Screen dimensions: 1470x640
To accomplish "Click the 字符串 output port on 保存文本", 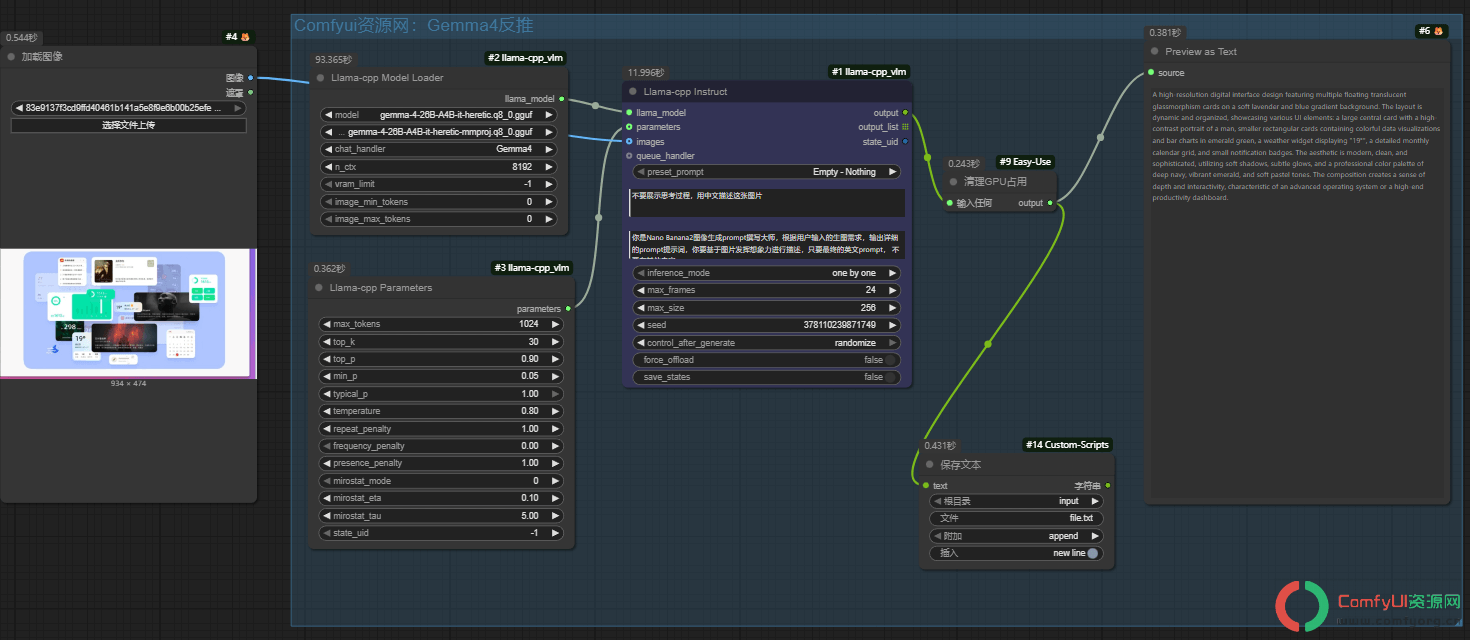I will click(x=1106, y=485).
